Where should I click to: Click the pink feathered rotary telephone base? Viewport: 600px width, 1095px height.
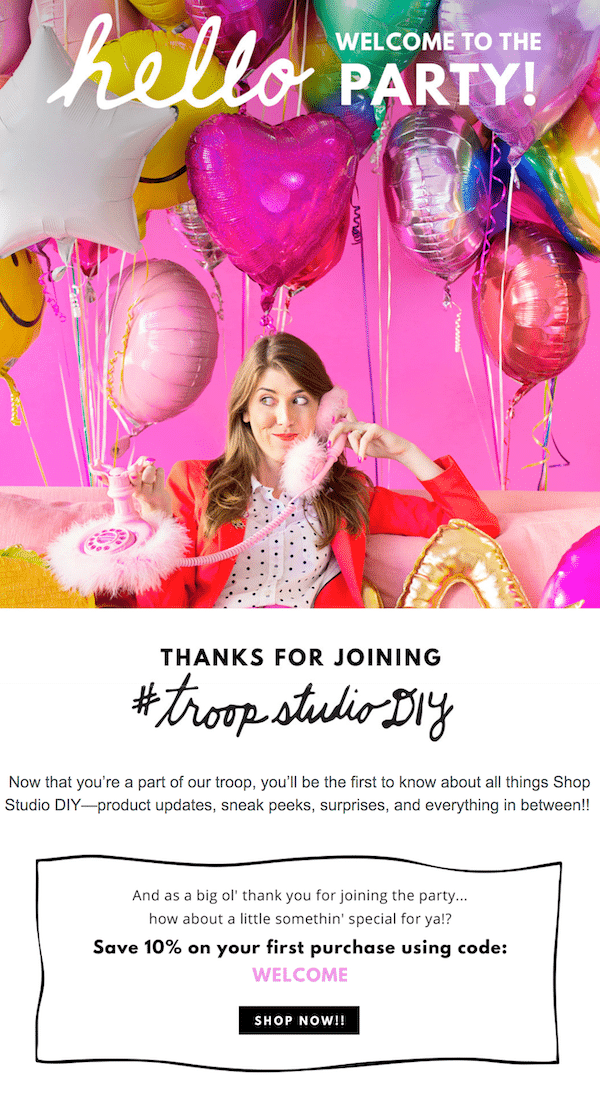115,541
